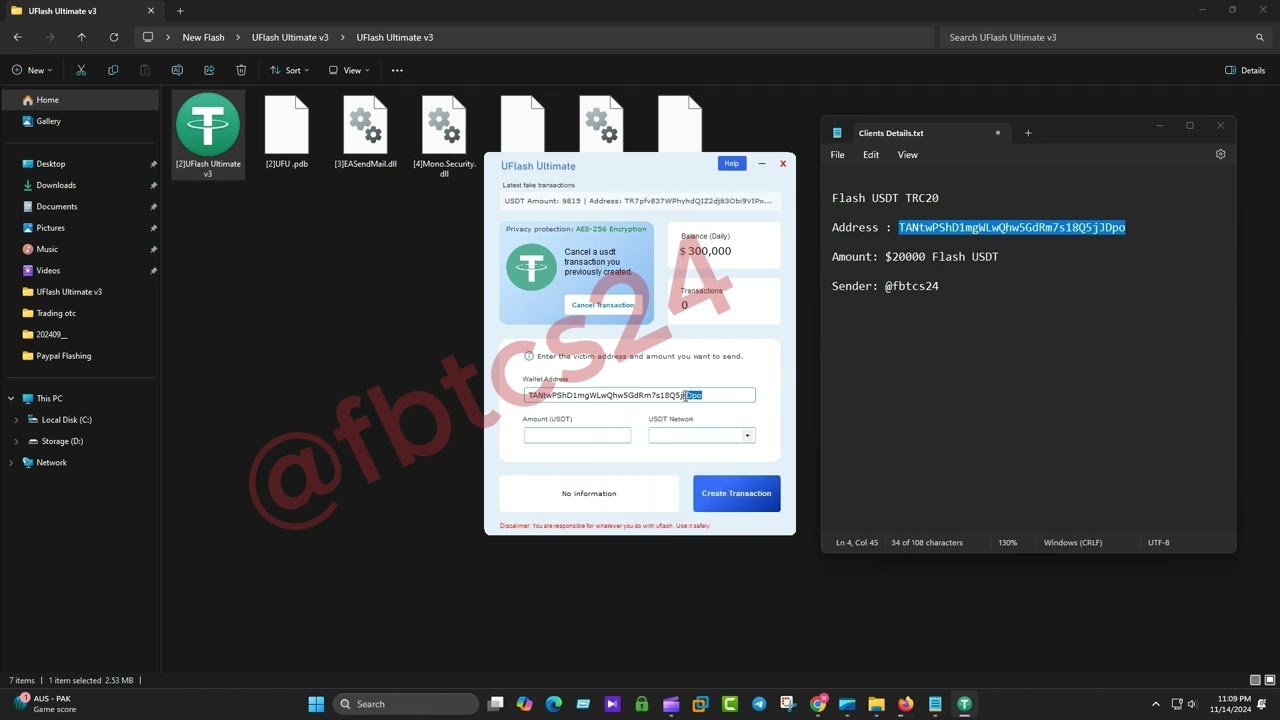Open Google Chrome from taskbar
1280x720 pixels.
point(818,704)
